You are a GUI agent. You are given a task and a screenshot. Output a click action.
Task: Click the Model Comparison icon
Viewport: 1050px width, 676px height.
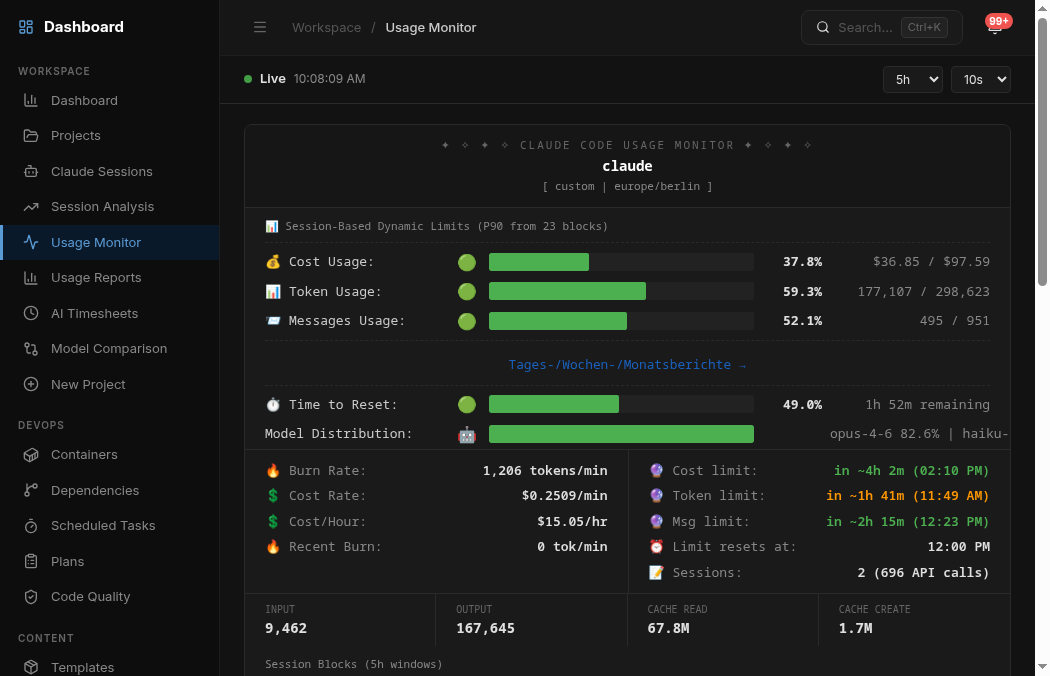[x=31, y=348]
